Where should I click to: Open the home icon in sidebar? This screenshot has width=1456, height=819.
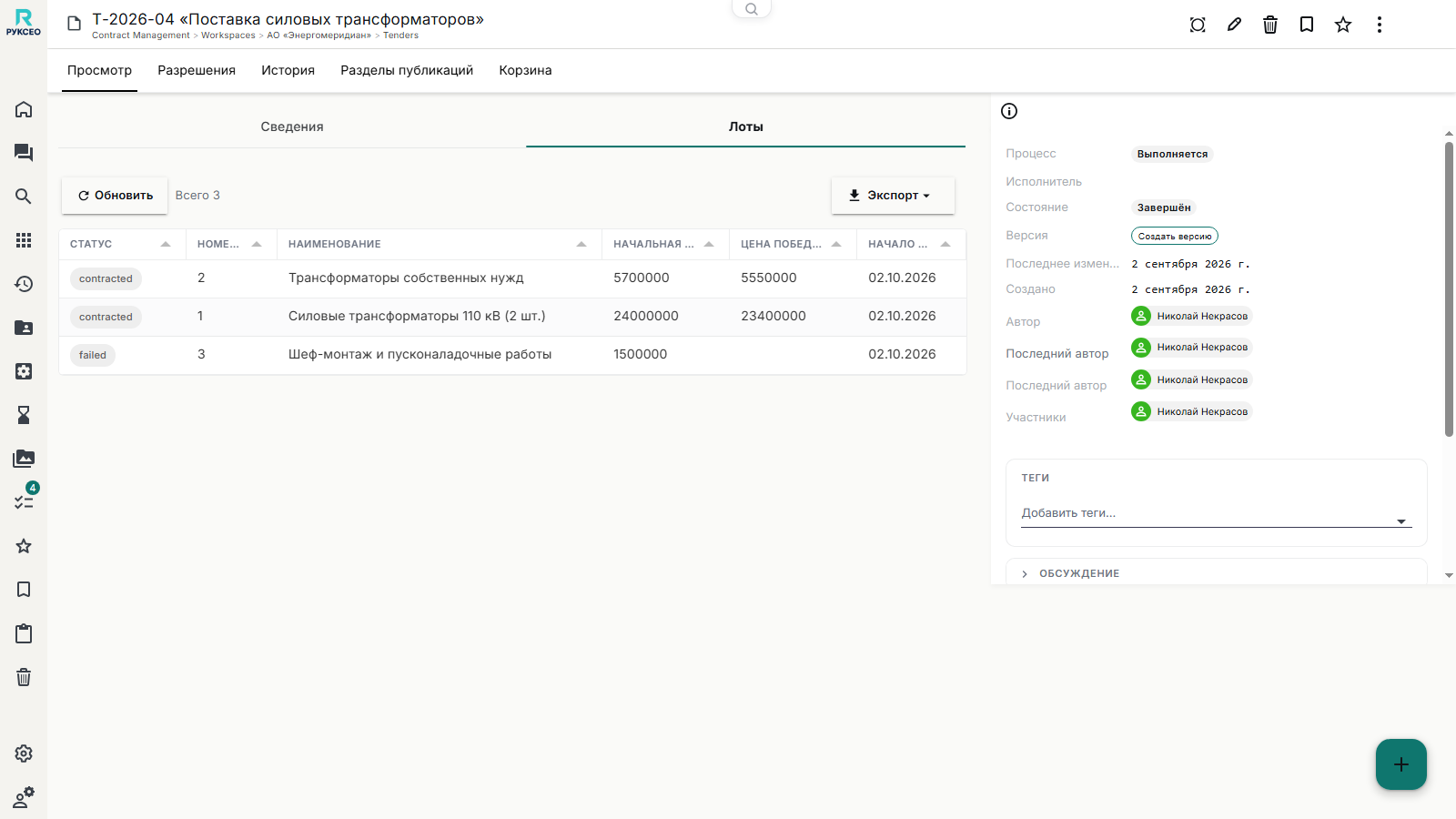pyautogui.click(x=24, y=109)
